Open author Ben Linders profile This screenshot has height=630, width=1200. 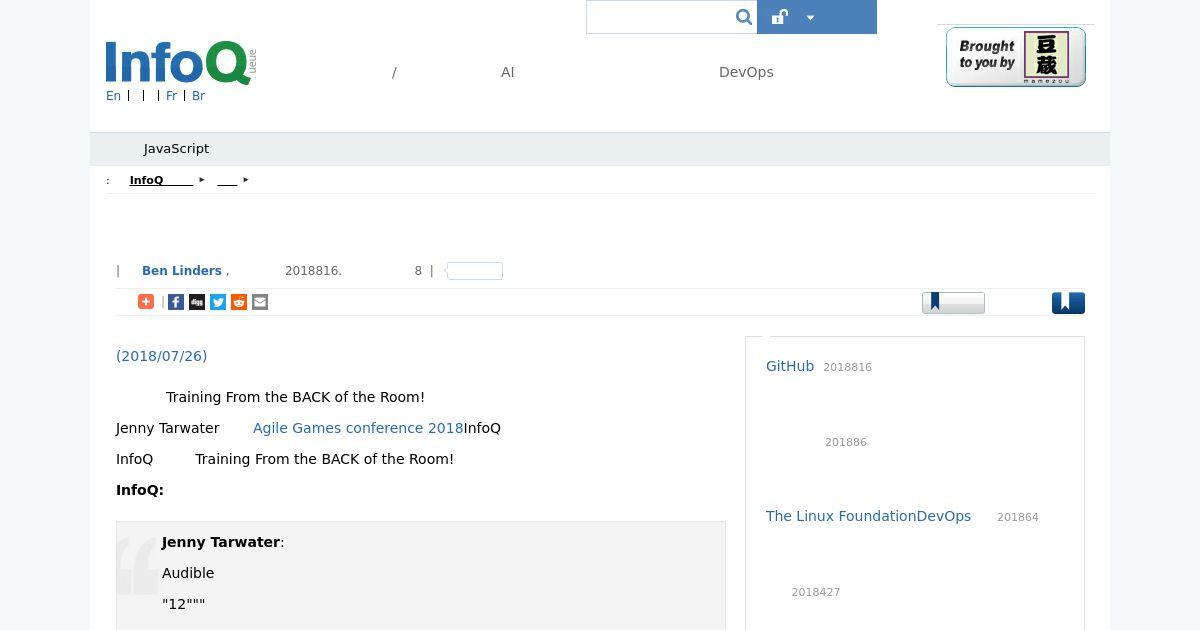tap(182, 270)
